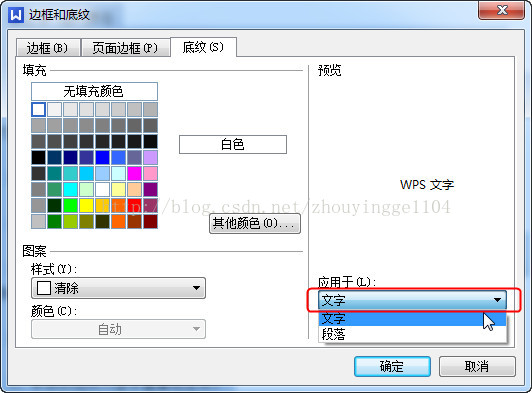The width and height of the screenshot is (532, 393).
Task: Click the 无填充颜色 button
Action: click(x=94, y=91)
